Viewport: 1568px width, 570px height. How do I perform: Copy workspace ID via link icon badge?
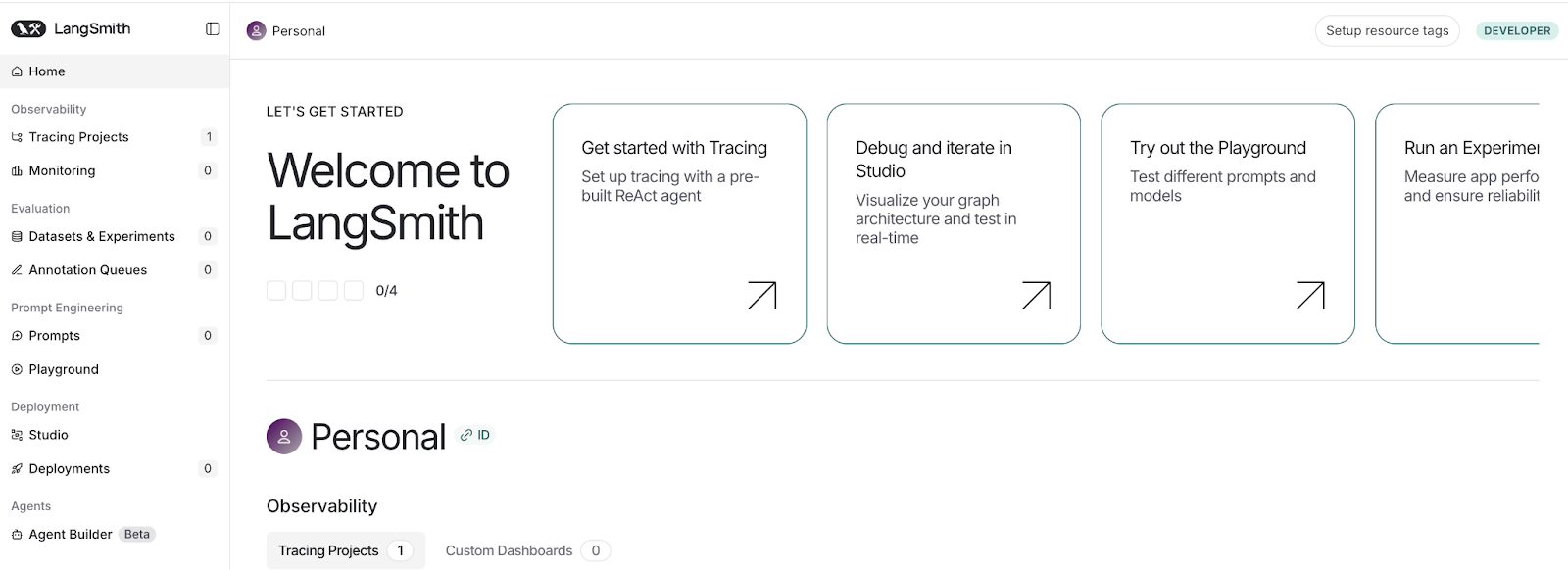tap(475, 436)
